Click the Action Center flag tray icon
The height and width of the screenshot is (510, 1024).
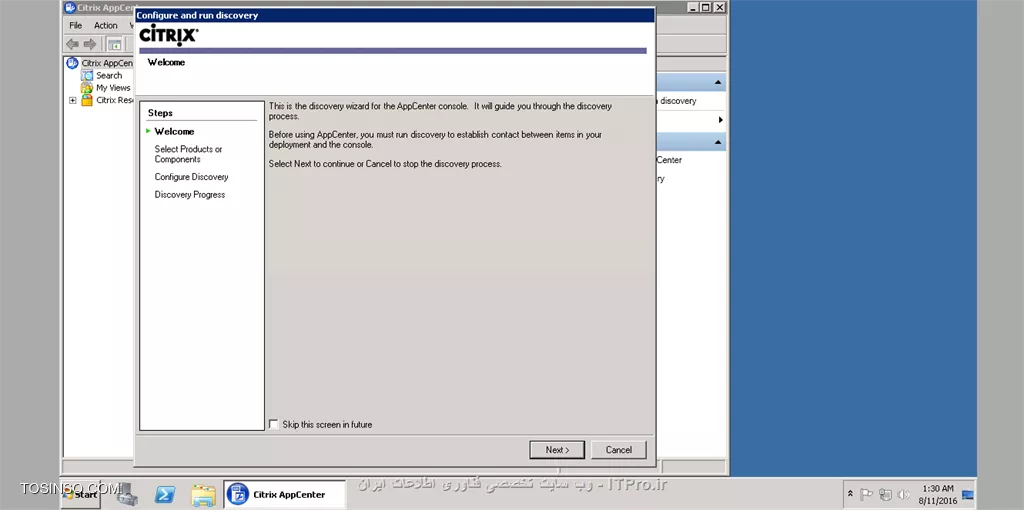point(866,494)
